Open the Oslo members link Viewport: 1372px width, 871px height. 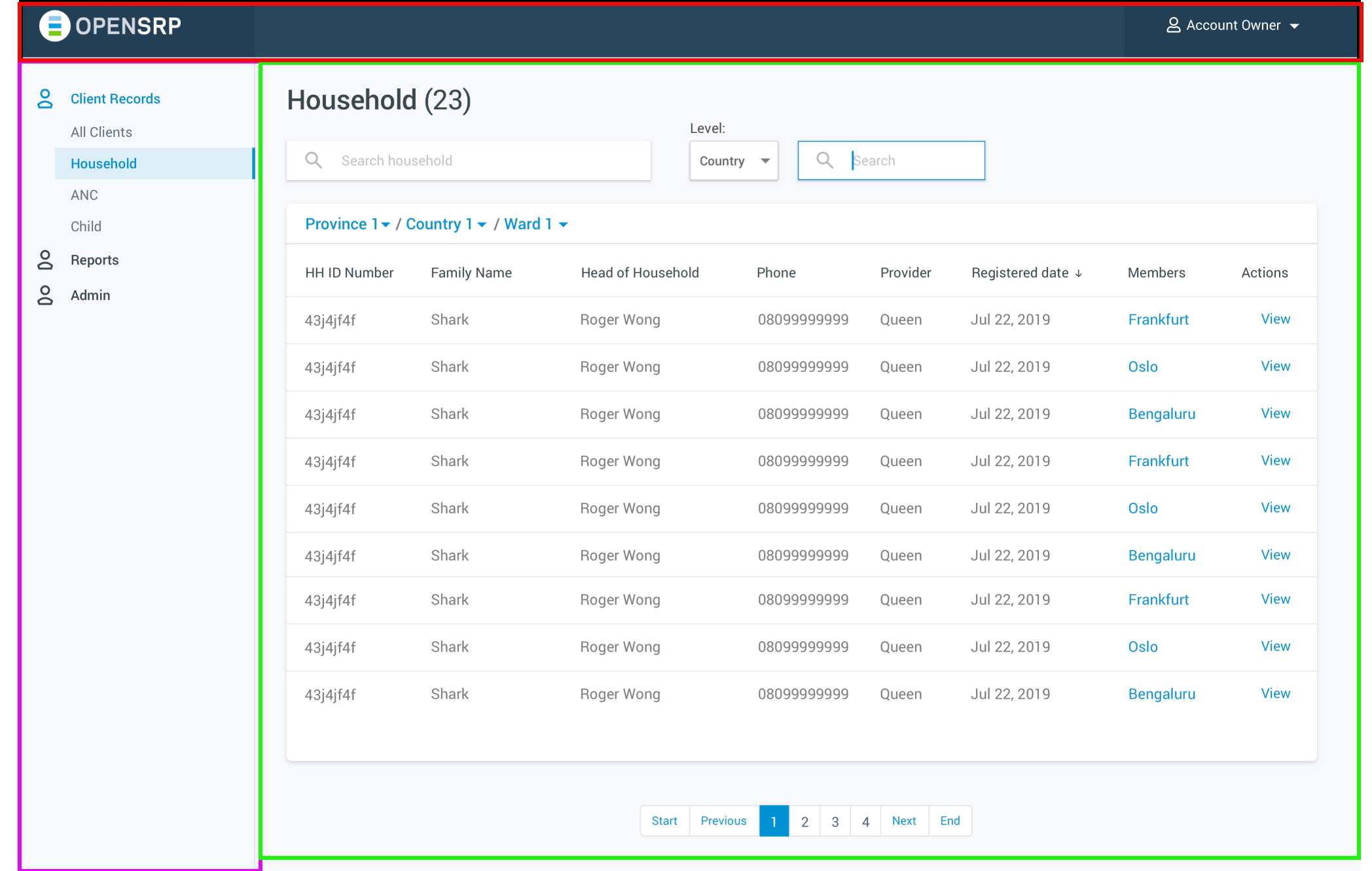[x=1142, y=367]
